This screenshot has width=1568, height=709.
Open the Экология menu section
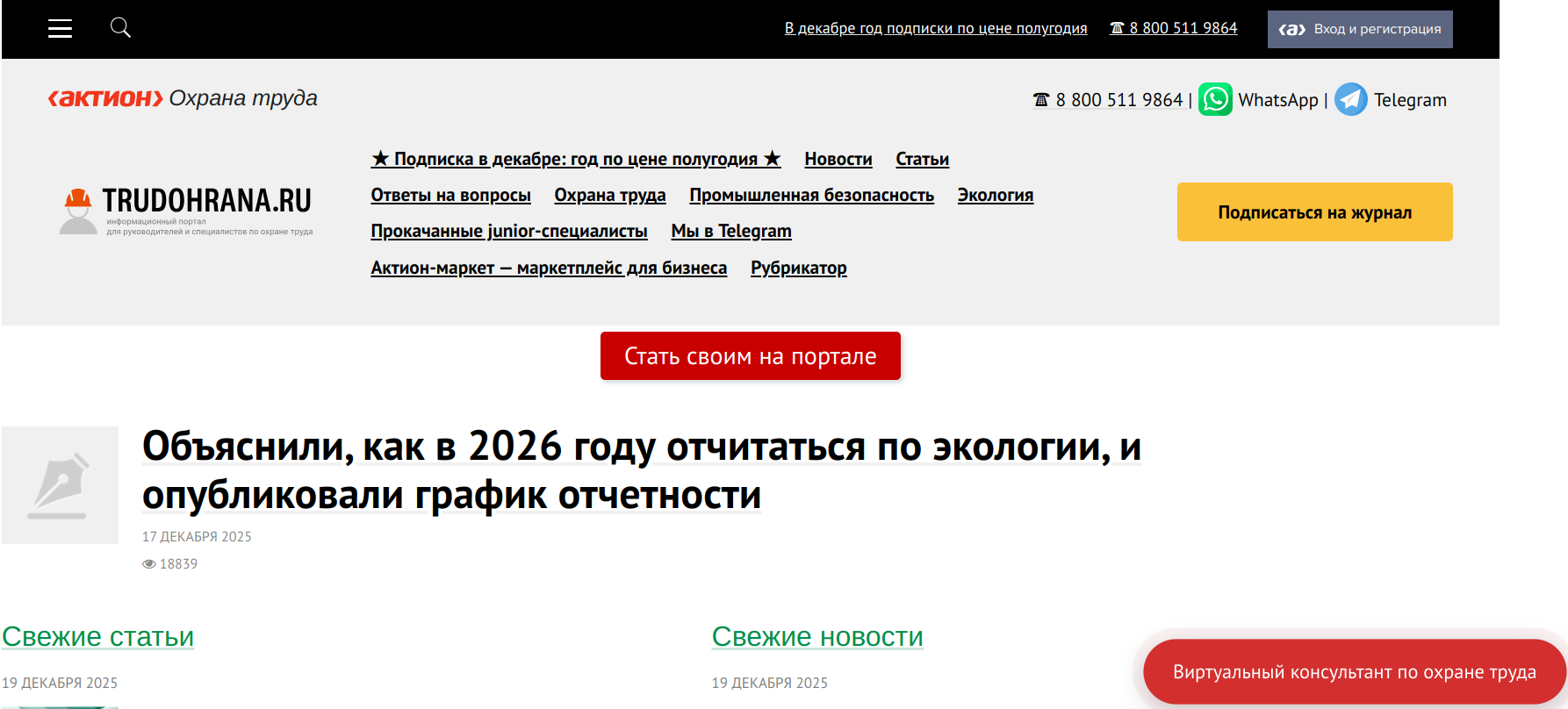coord(995,195)
